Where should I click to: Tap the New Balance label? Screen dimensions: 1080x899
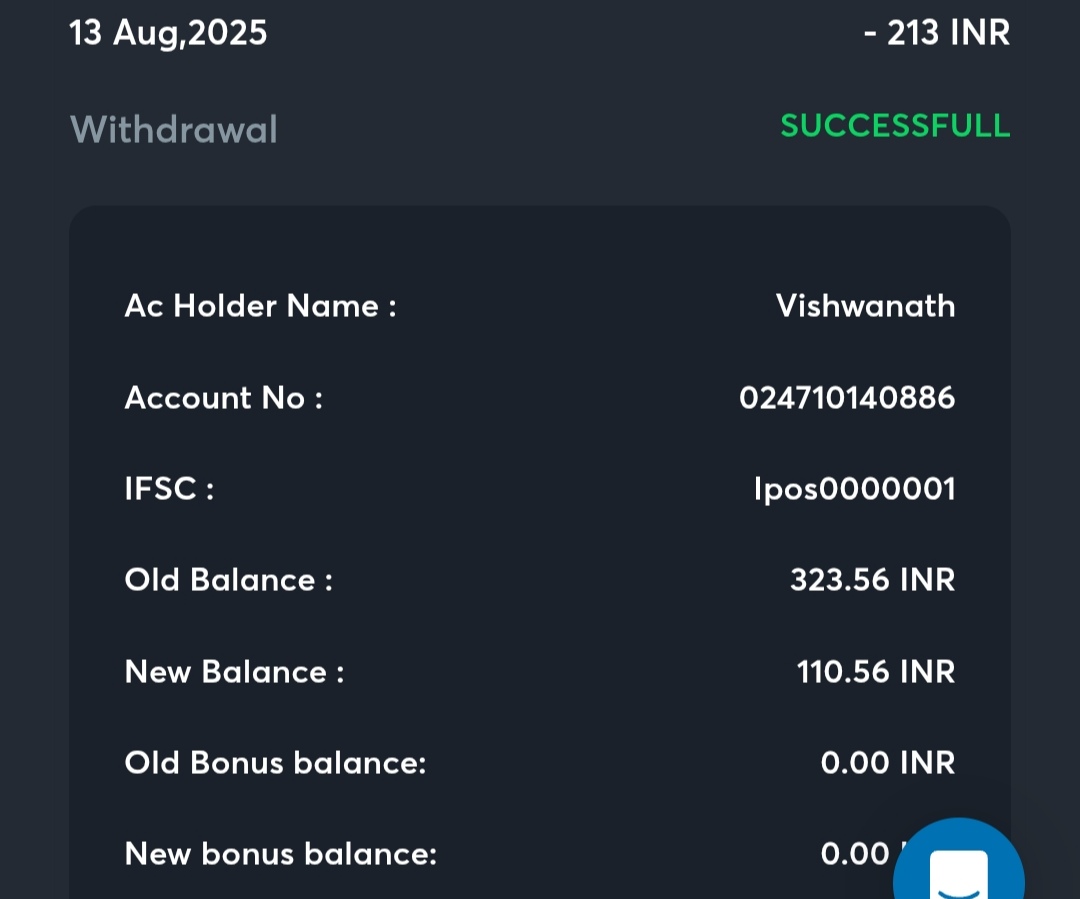[x=234, y=672]
